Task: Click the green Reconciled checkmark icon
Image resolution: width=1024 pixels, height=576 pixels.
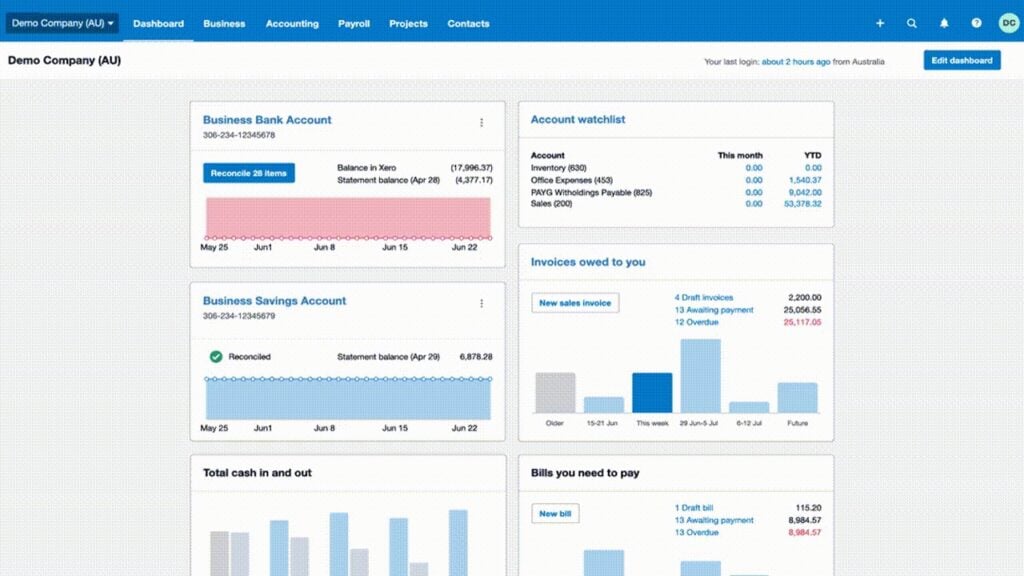Action: point(215,356)
